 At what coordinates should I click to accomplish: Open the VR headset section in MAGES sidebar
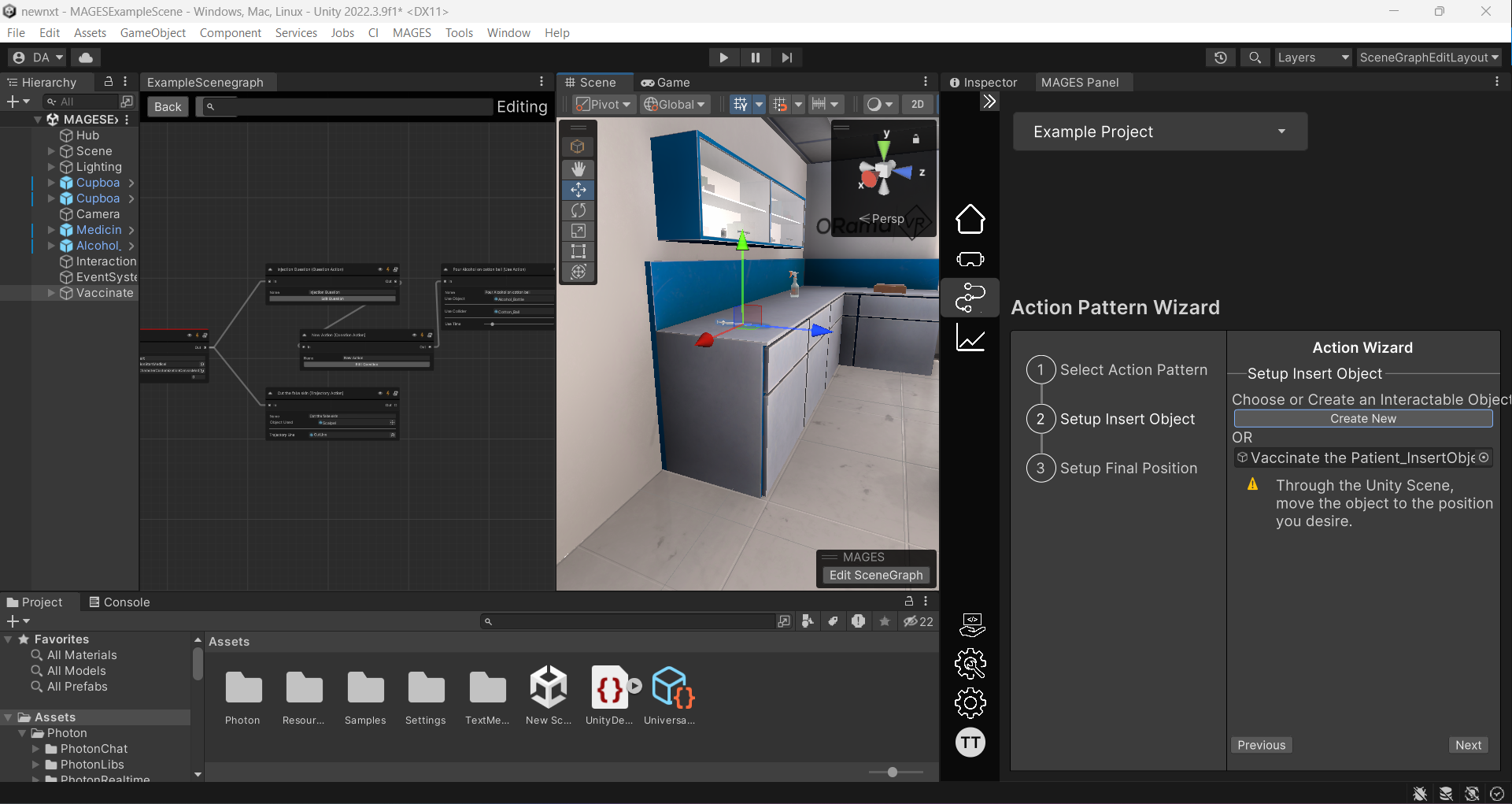[x=970, y=259]
